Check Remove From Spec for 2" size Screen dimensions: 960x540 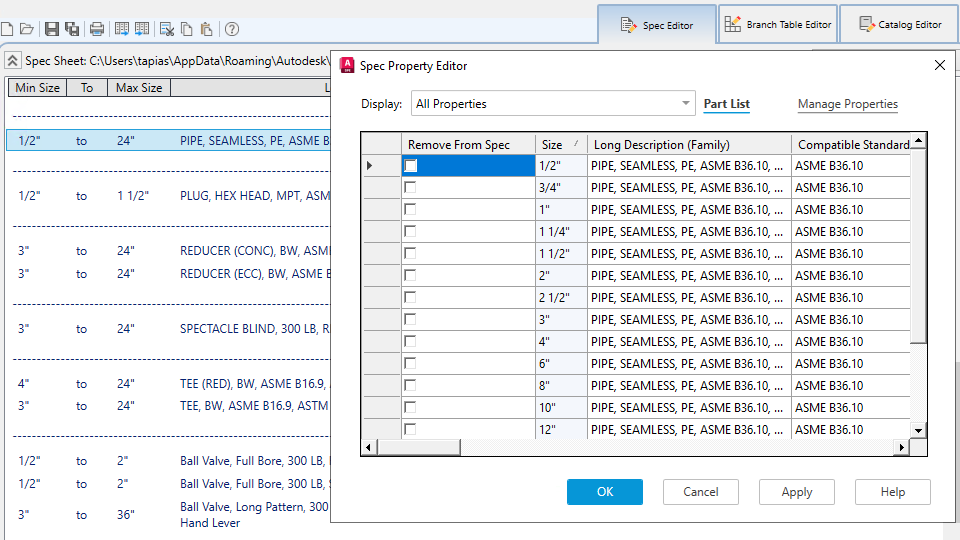point(410,276)
